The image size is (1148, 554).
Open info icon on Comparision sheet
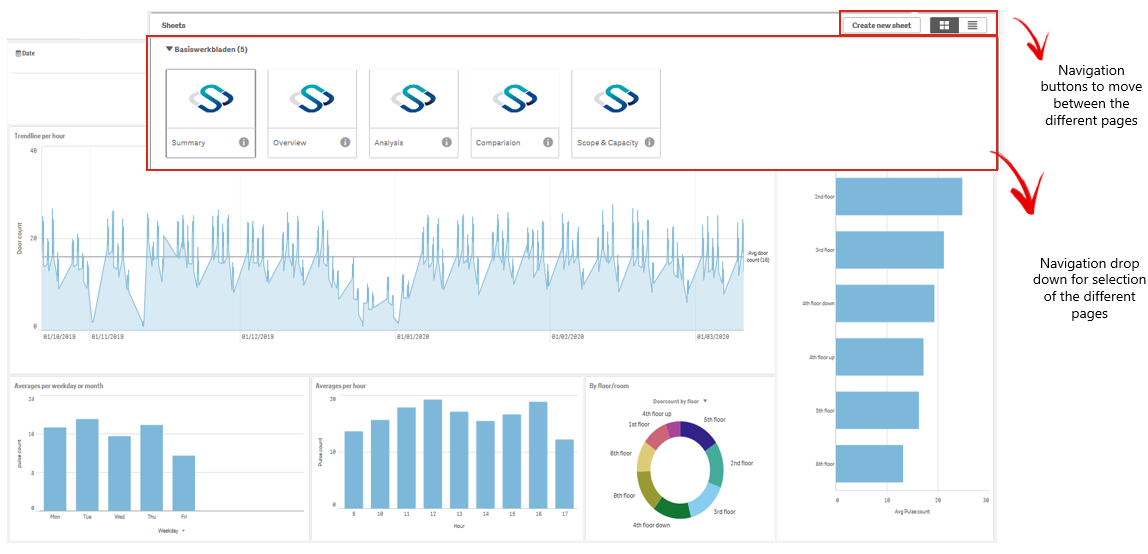click(548, 143)
